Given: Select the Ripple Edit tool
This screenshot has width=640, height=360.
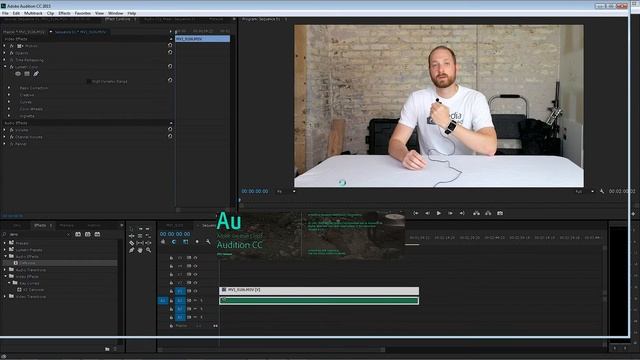Looking at the screenshot, I should pos(131,236).
